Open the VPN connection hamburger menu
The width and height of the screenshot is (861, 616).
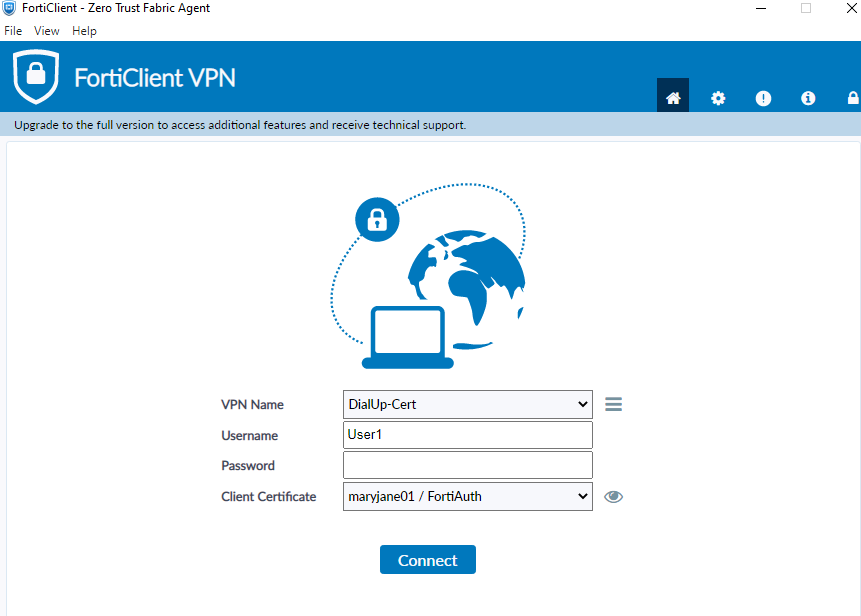point(613,405)
